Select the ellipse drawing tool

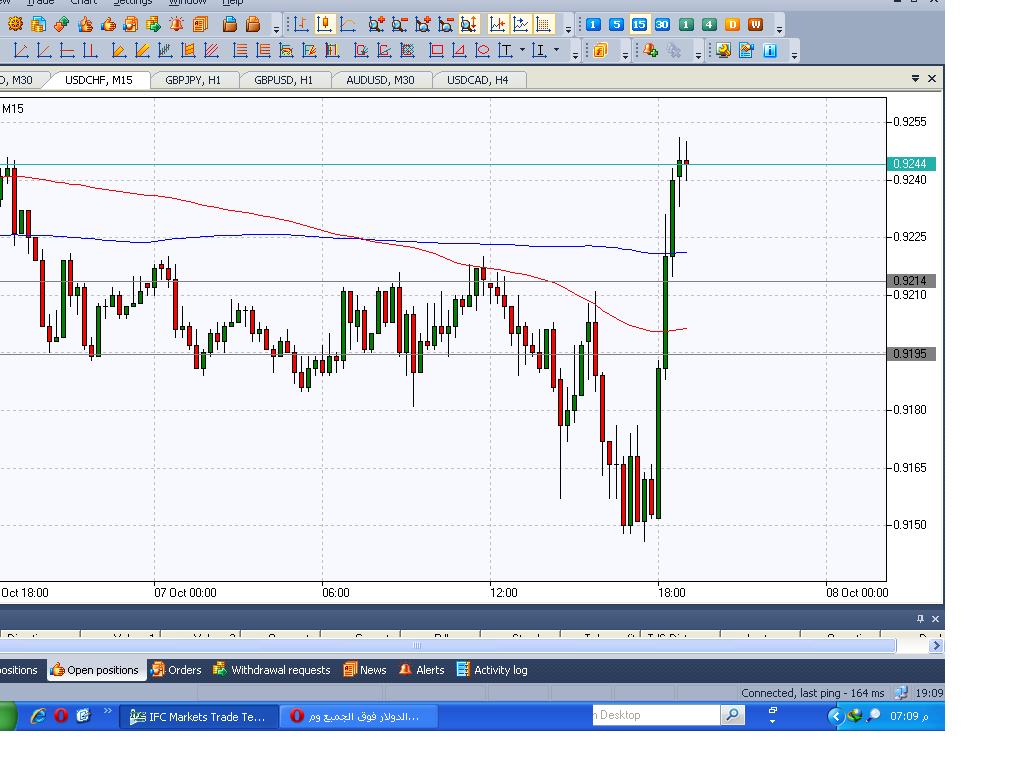[482, 50]
